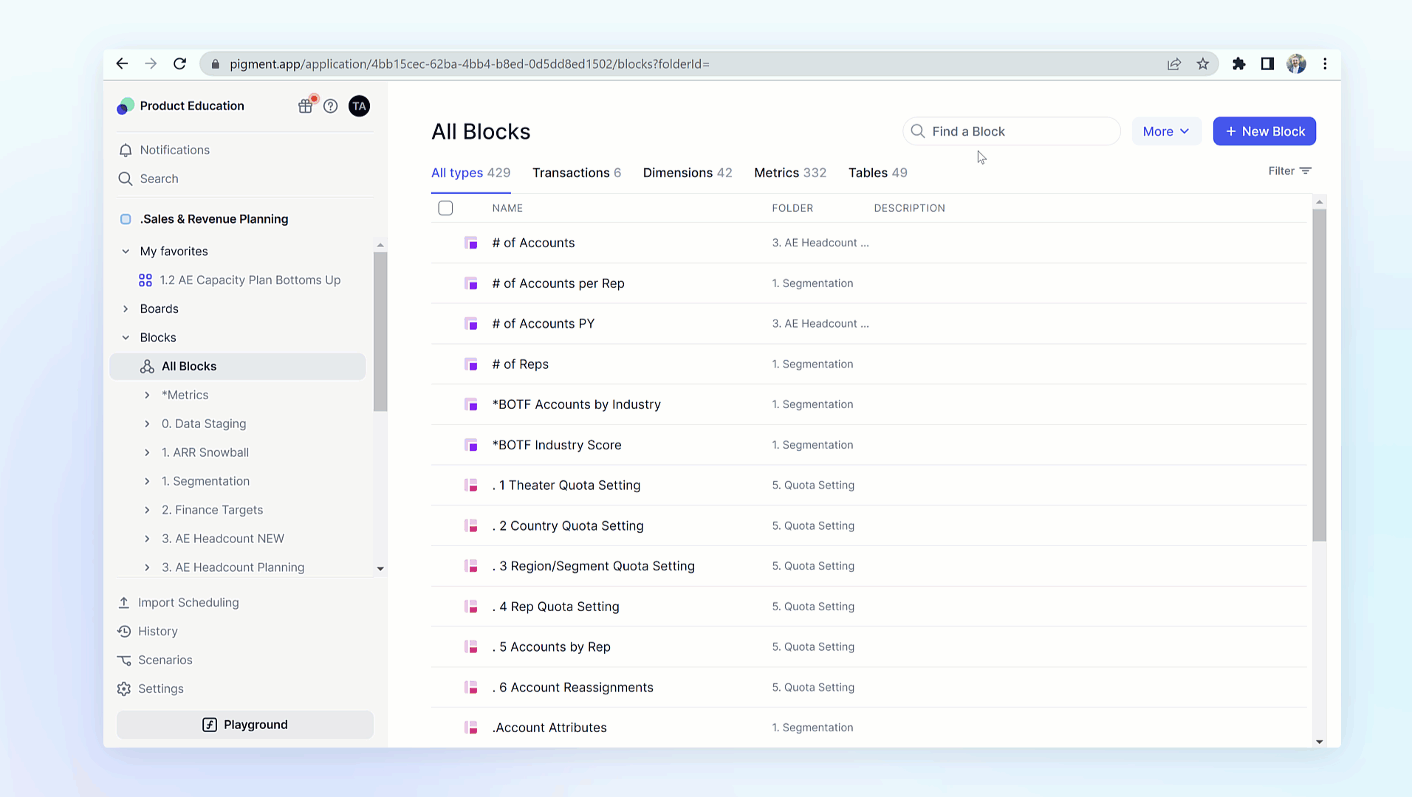Open .Sales & Revenue Planning application

[214, 219]
